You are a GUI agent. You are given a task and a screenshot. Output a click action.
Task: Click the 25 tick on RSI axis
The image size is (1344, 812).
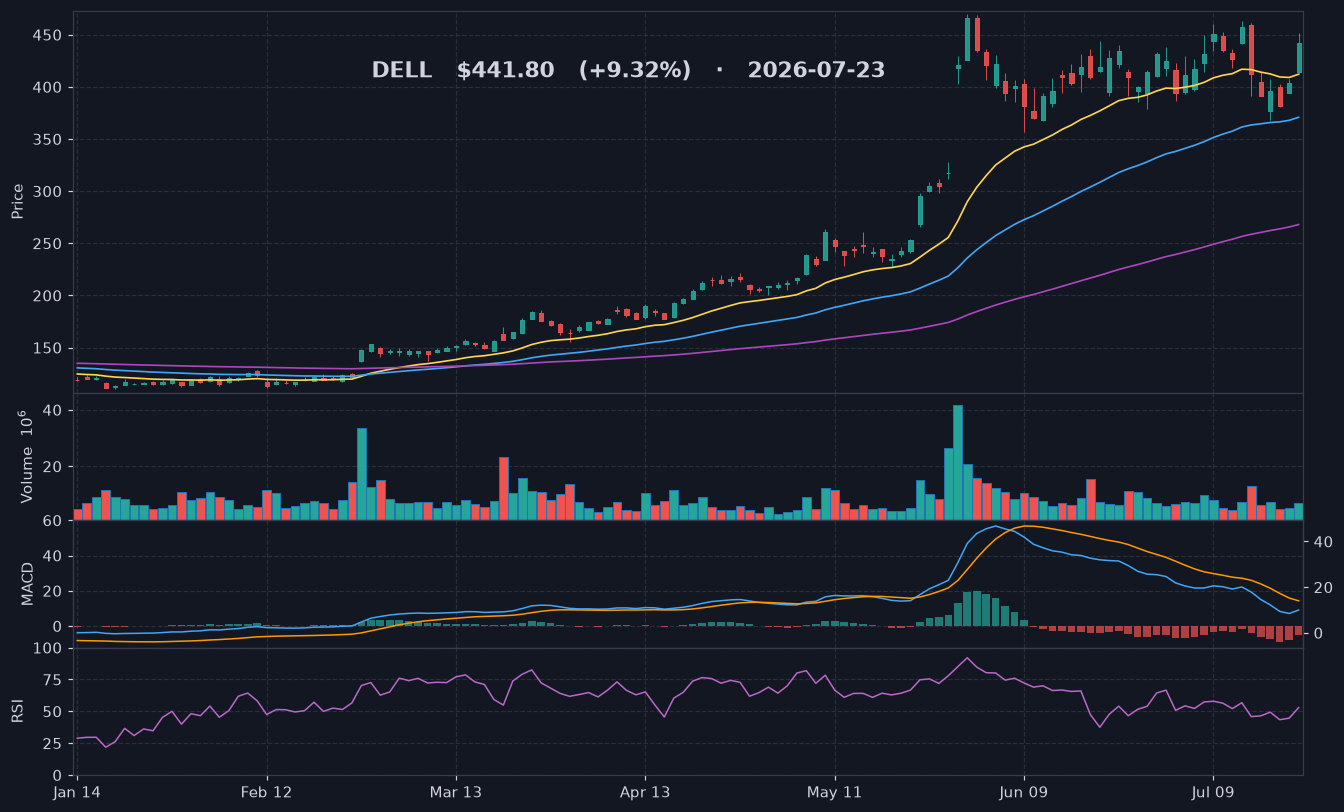click(53, 744)
